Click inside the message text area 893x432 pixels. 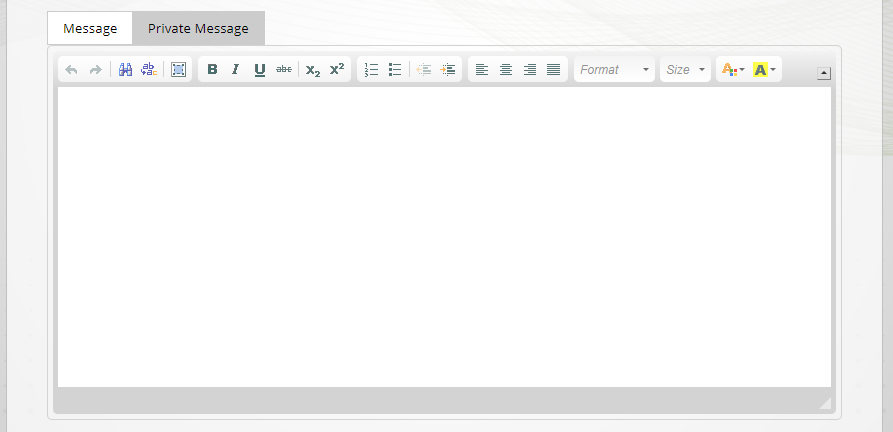coord(444,237)
